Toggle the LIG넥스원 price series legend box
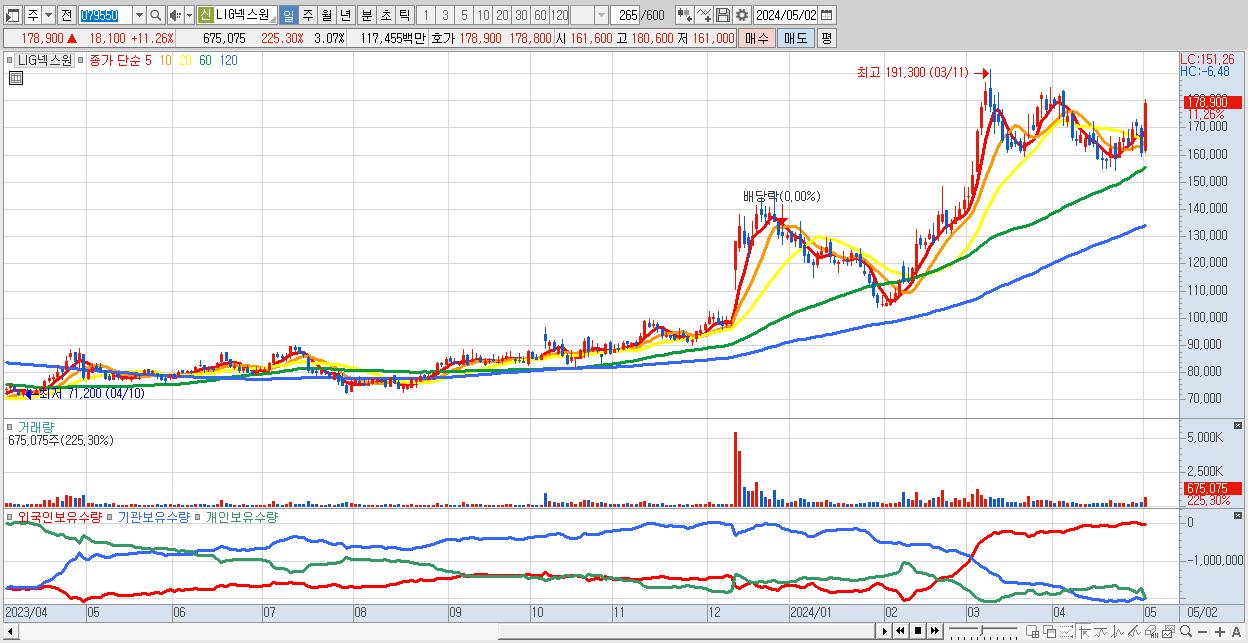The image size is (1248, 643). 10,60
